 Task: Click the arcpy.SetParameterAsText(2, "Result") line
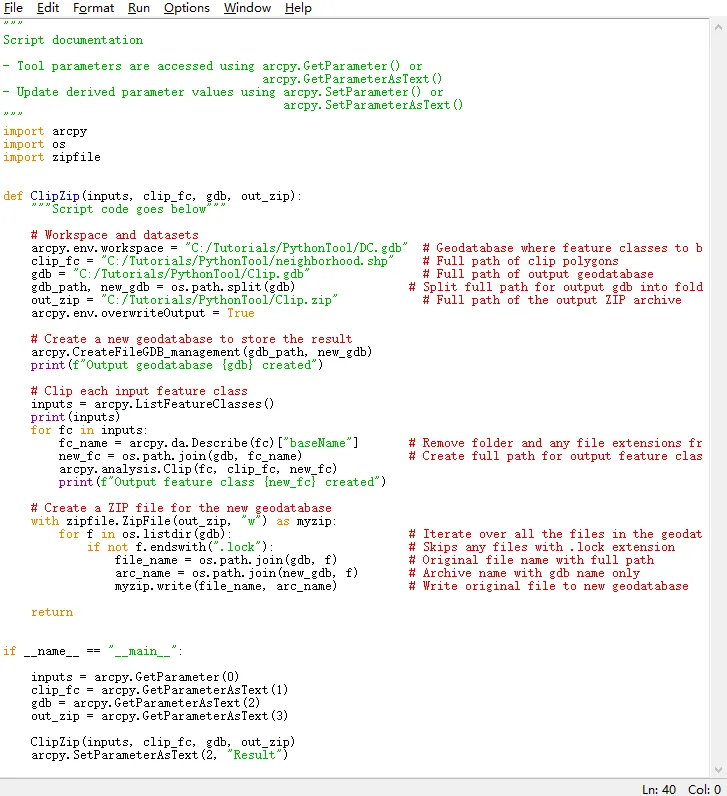[x=159, y=755]
